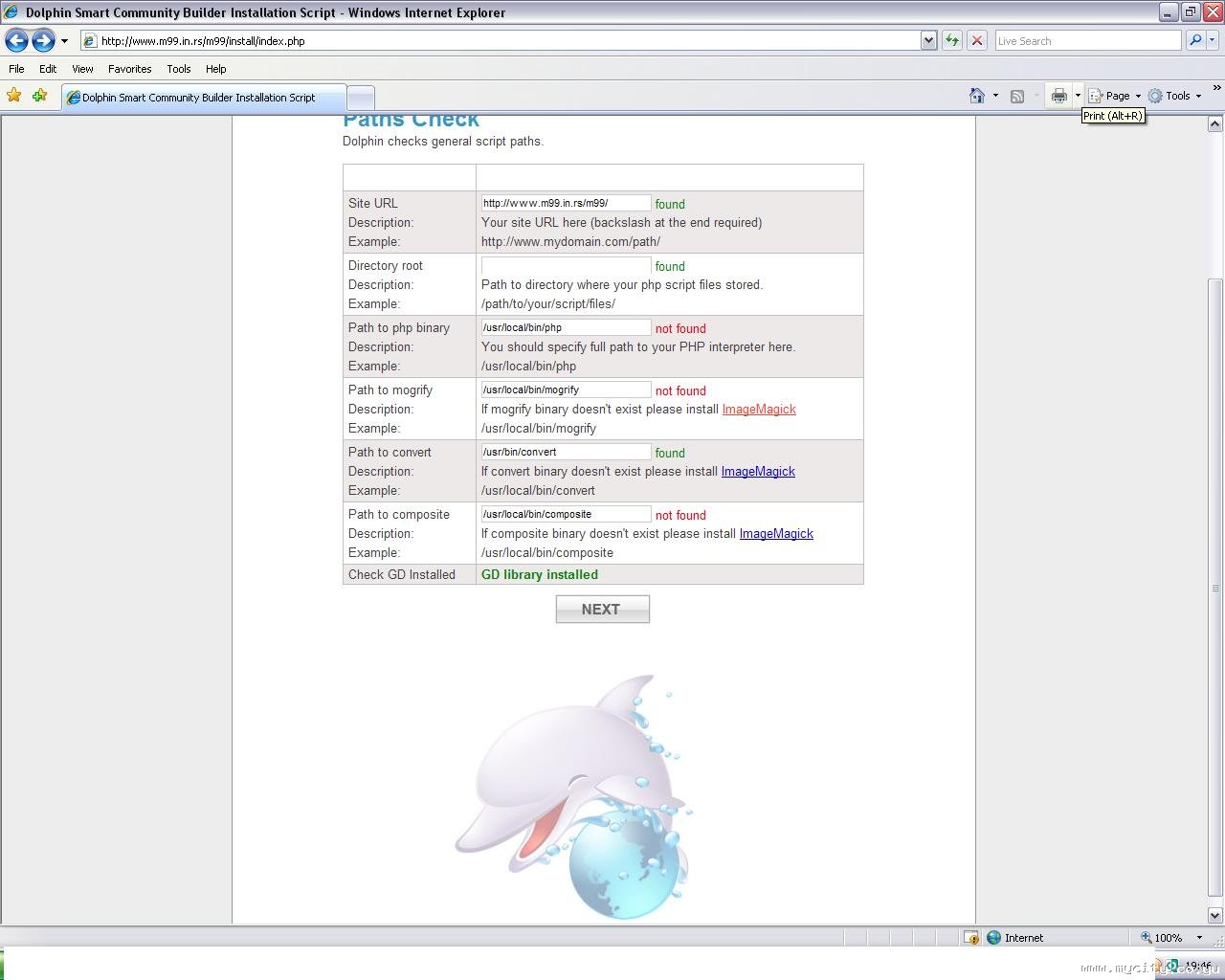Screen dimensions: 1225x980
Task: Click the 100% zoom level button
Action: (x=1161, y=938)
